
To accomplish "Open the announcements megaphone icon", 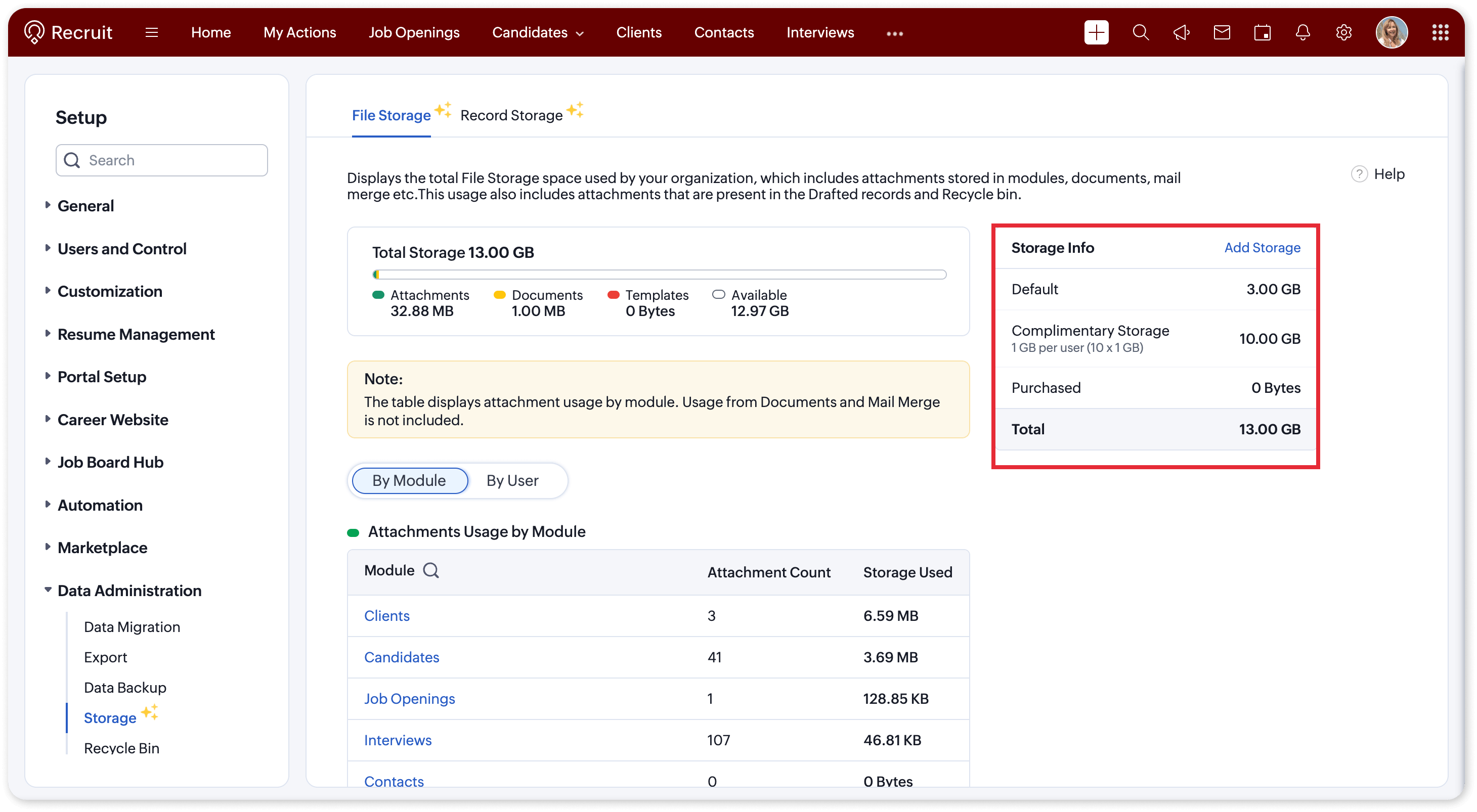I will (x=1181, y=33).
